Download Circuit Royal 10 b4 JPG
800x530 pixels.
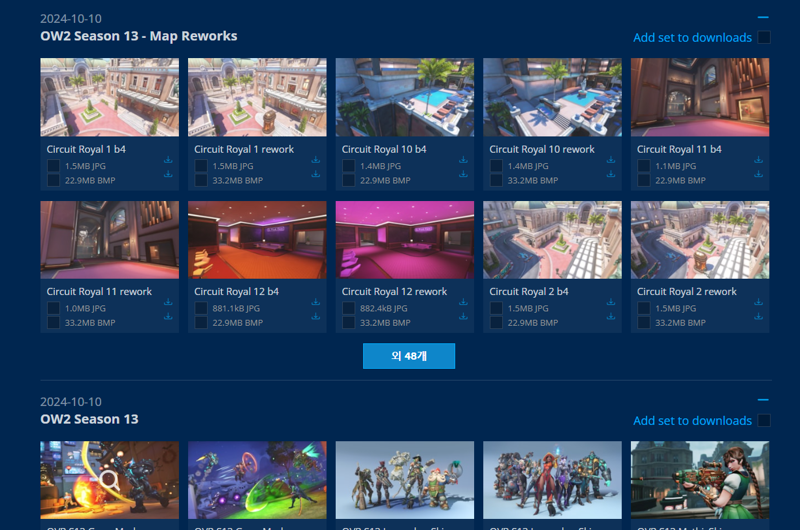coord(463,160)
